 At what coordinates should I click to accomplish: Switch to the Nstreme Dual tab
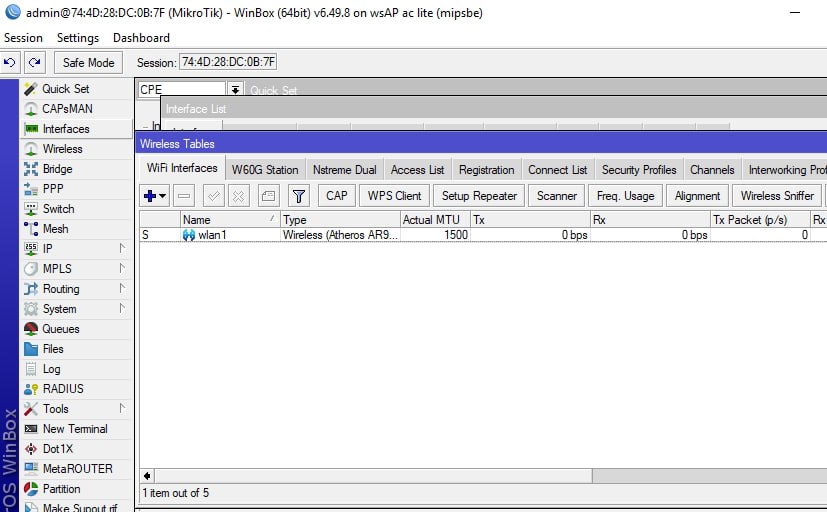click(344, 170)
